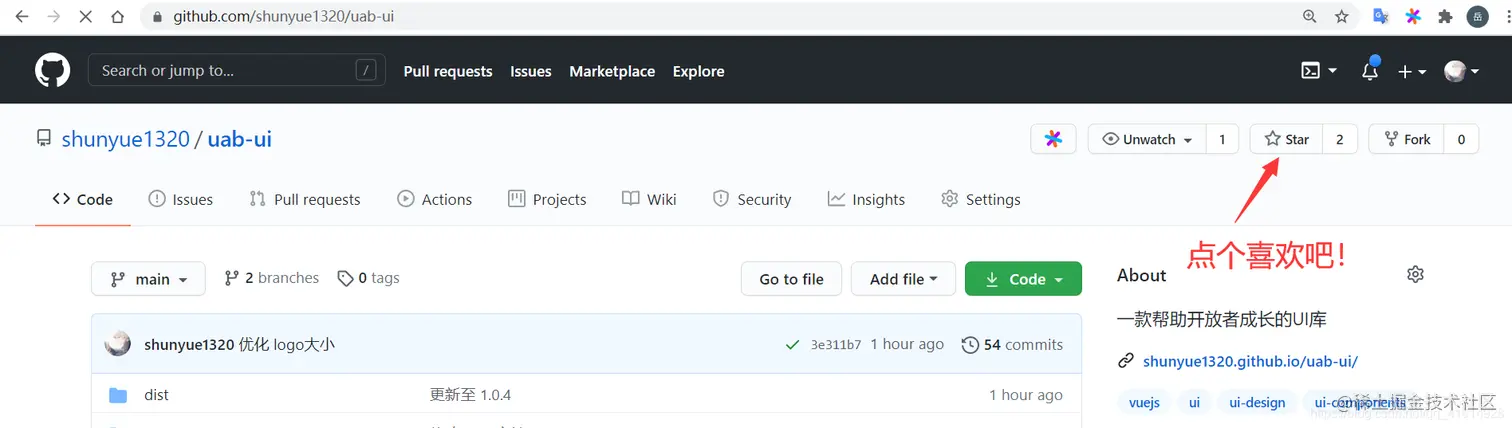1512x428 pixels.
Task: View watchers count 1
Action: 1222,139
